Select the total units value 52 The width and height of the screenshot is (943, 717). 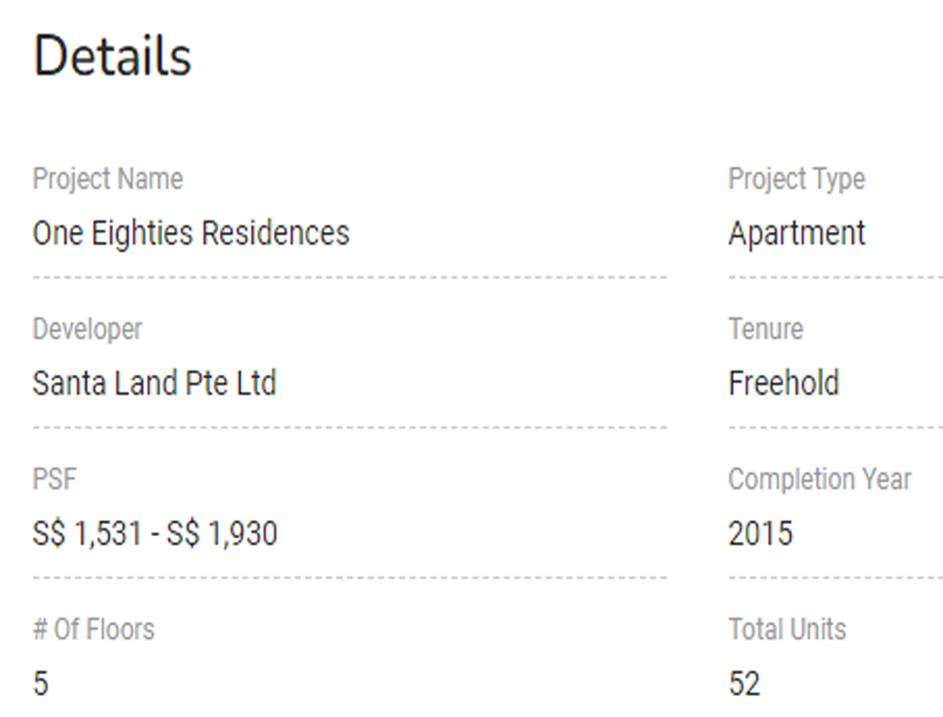(744, 684)
